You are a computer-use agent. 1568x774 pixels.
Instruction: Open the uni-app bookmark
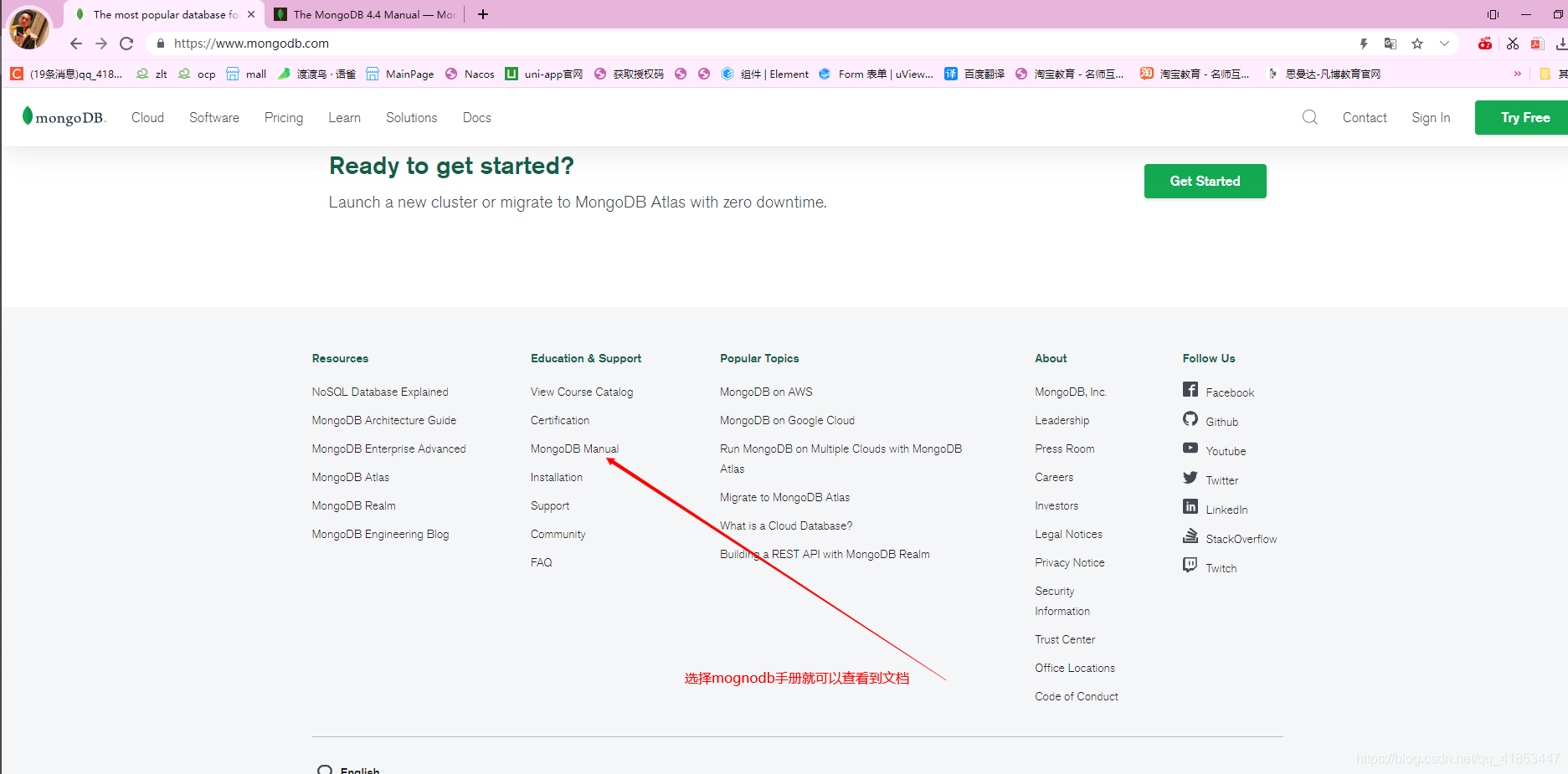tap(544, 74)
